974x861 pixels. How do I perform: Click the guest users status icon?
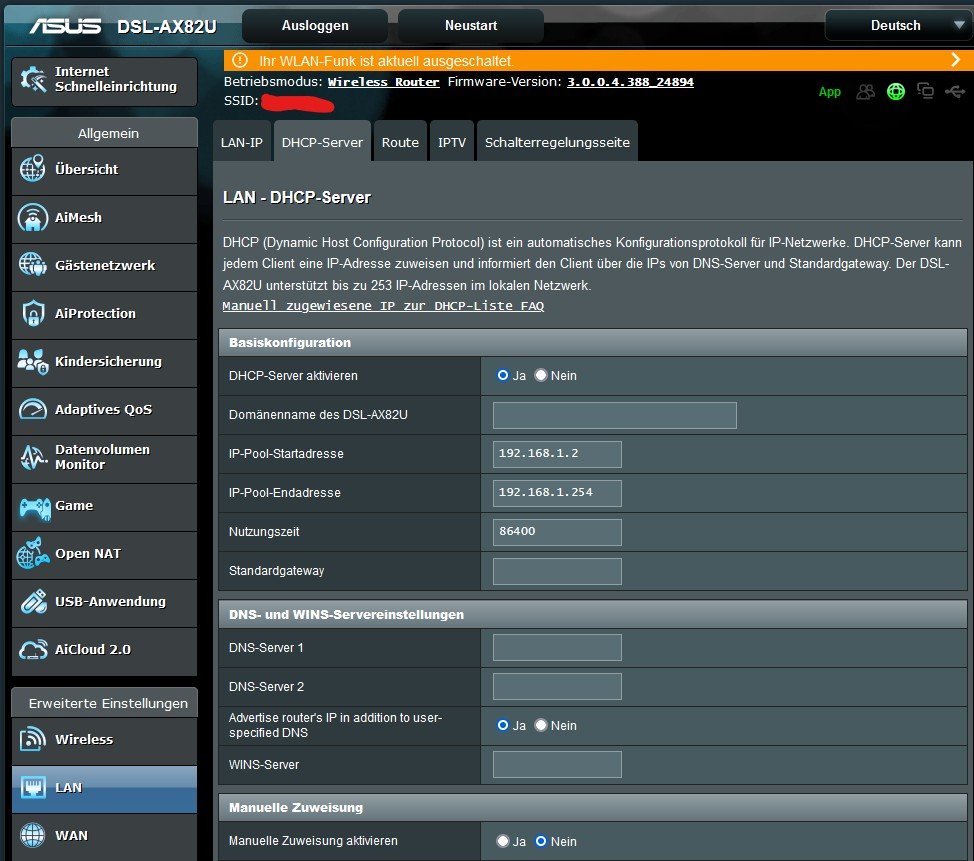865,91
